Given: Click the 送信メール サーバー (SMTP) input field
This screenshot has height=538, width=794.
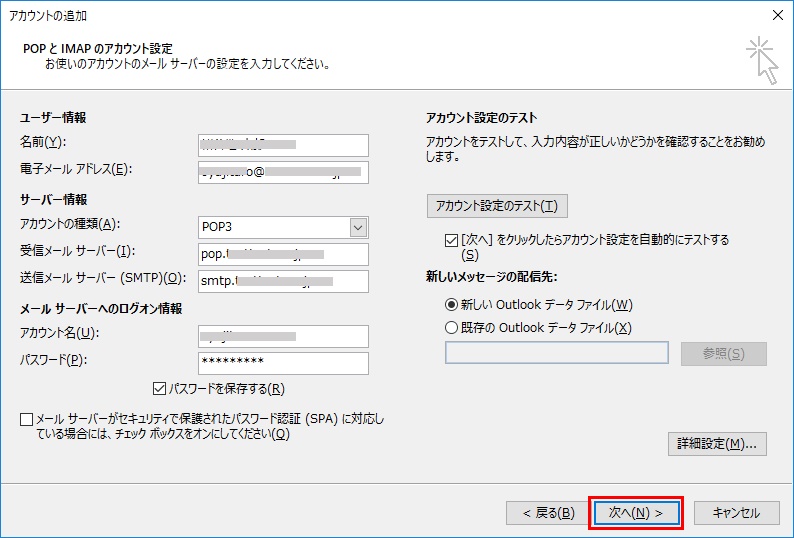Looking at the screenshot, I should point(283,281).
